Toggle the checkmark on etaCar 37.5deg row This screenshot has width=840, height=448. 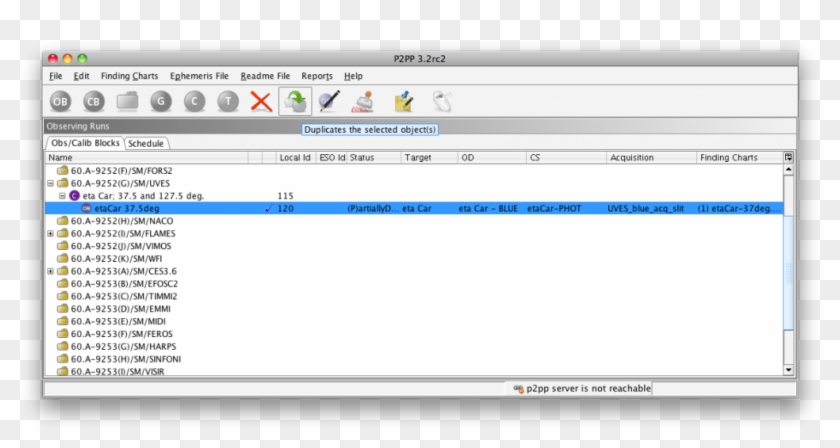point(268,209)
